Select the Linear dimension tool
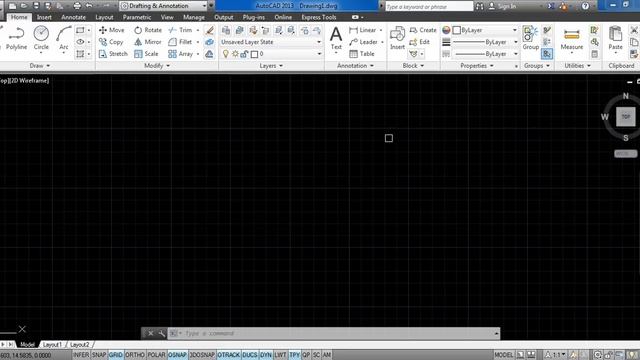The image size is (640, 360). 362,30
